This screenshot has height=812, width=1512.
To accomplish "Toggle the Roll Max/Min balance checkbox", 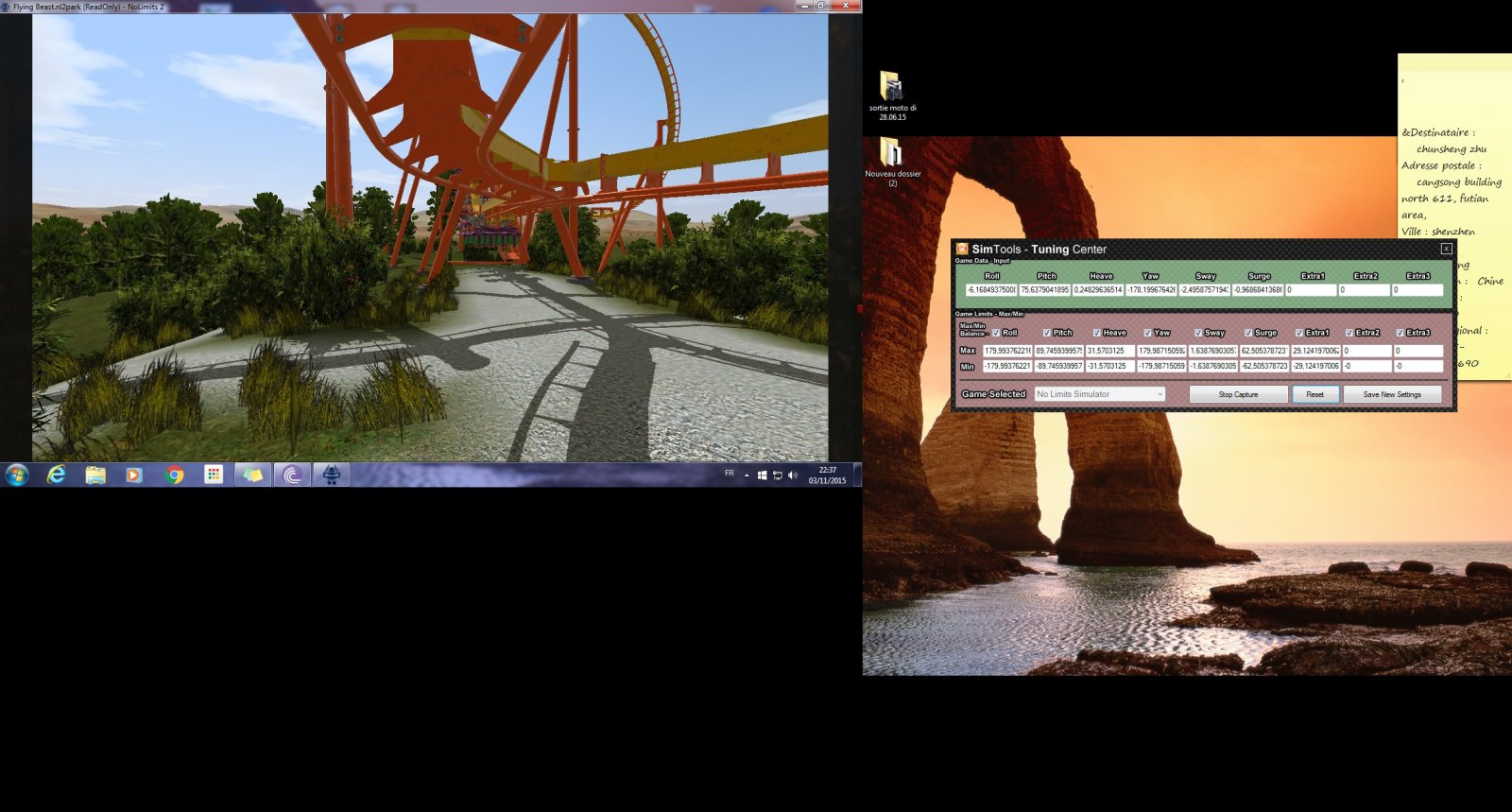I will [x=996, y=333].
